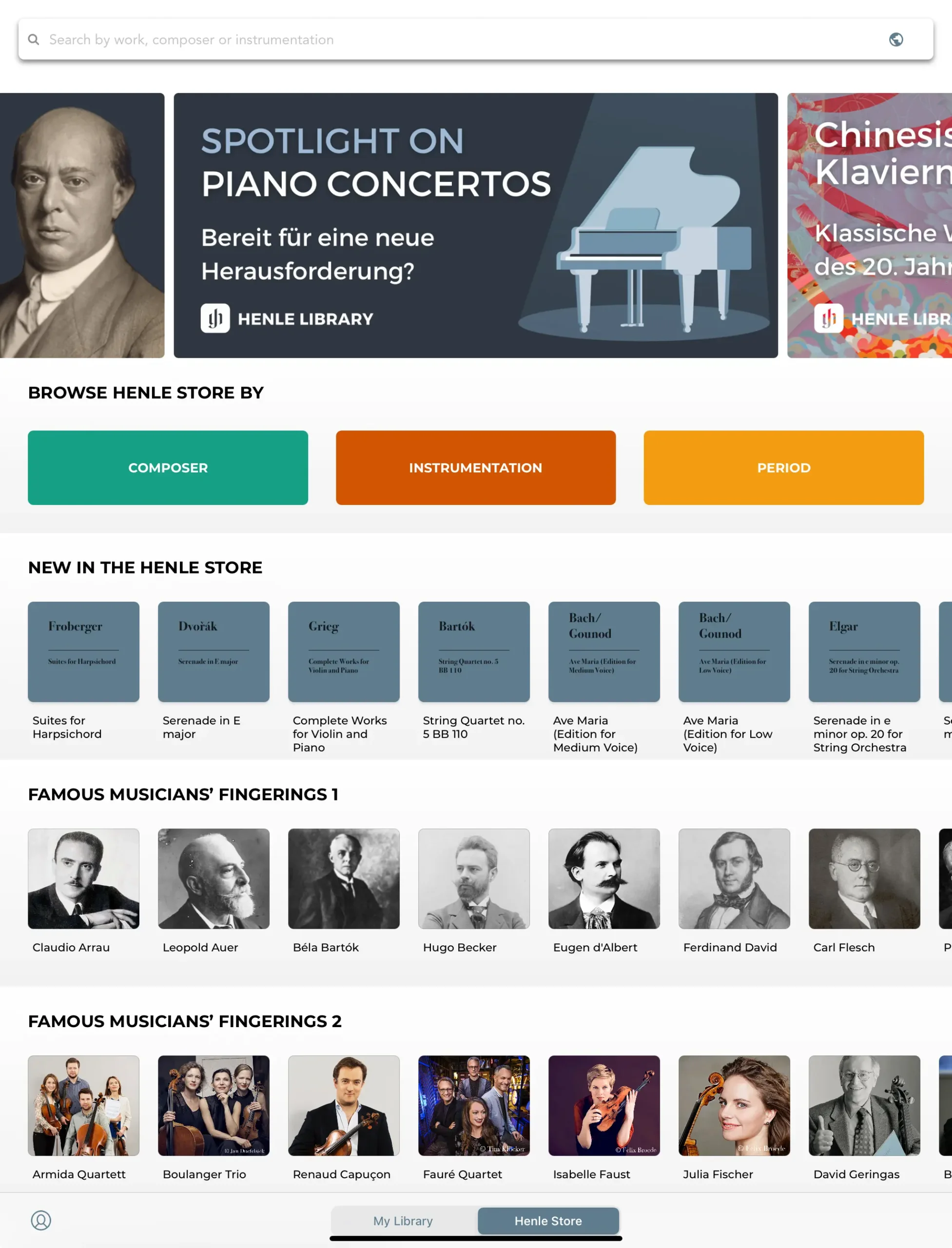
Task: Click the globe/language icon top right
Action: coord(895,39)
